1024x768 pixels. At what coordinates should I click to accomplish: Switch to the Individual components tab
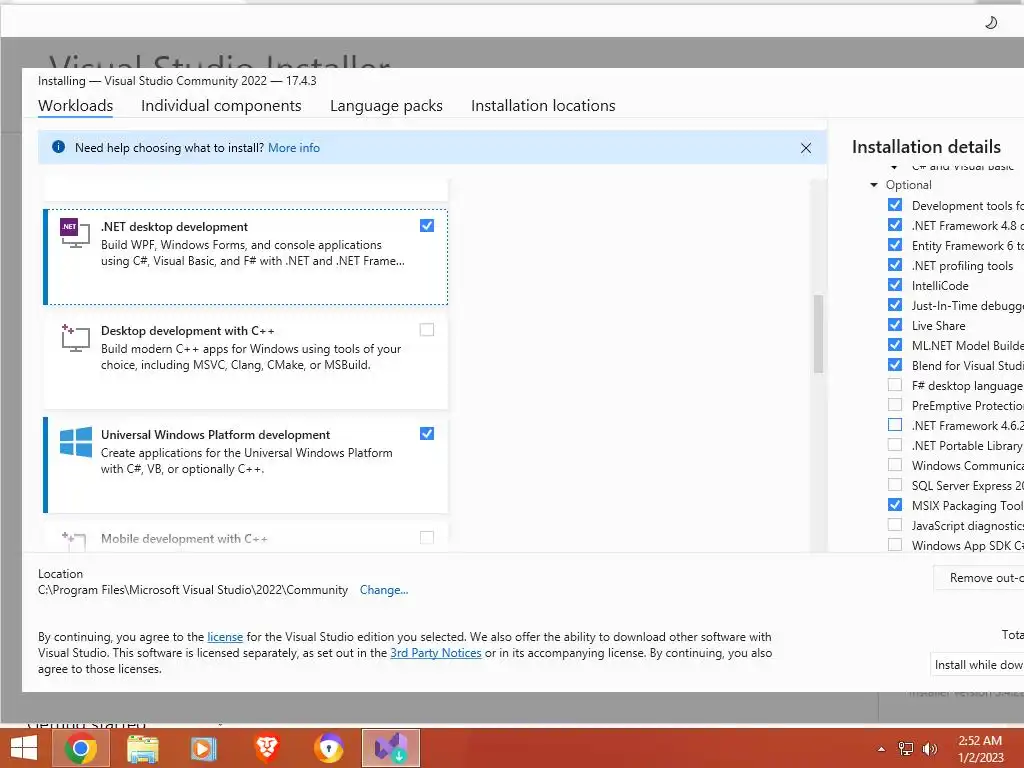[221, 106]
